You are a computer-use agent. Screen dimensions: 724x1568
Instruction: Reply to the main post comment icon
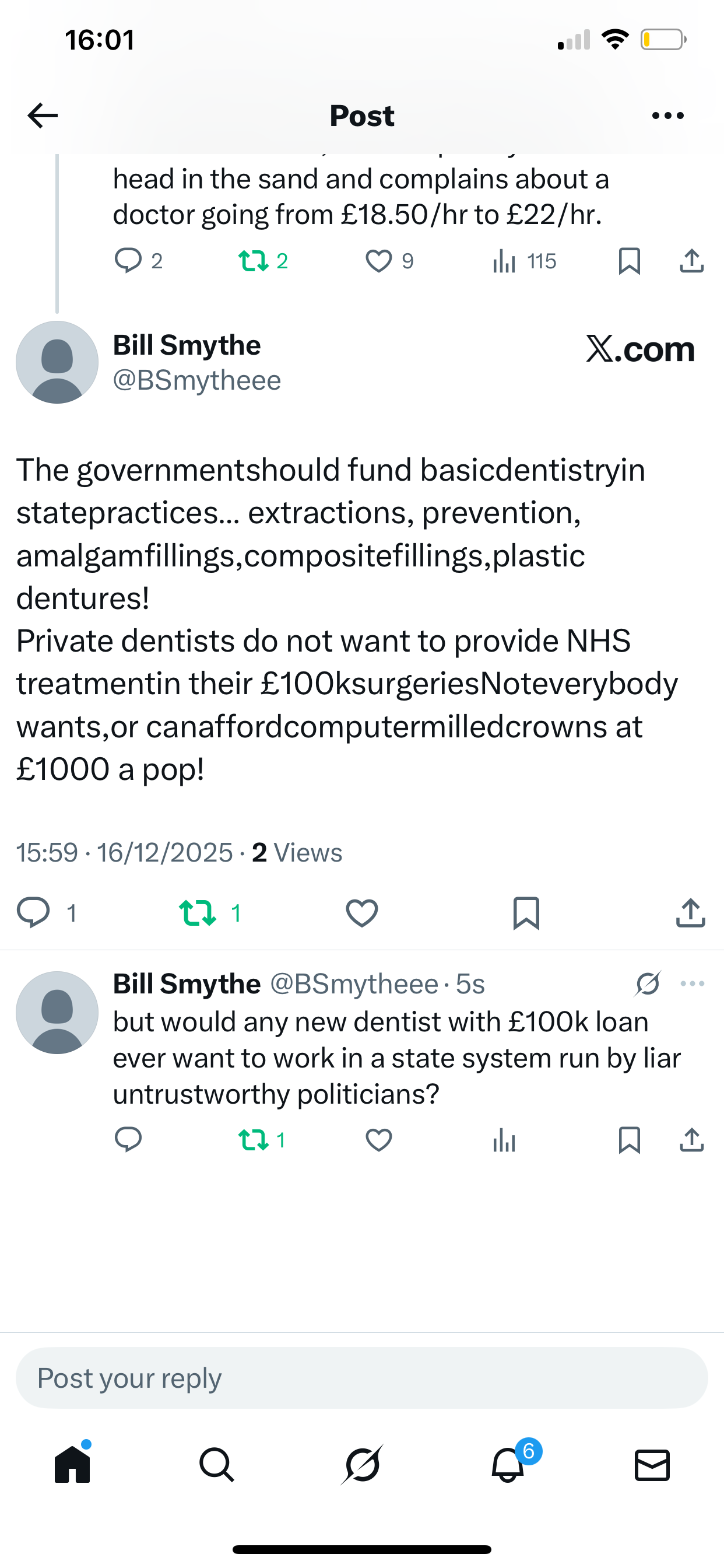pyautogui.click(x=33, y=913)
